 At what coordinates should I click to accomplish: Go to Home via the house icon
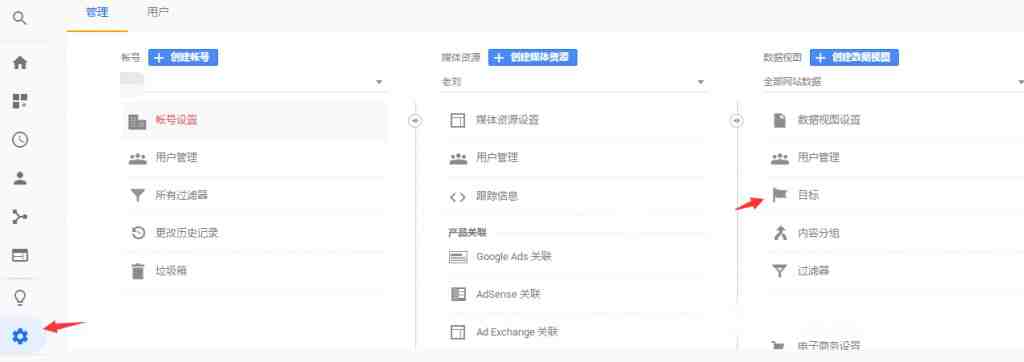(20, 63)
